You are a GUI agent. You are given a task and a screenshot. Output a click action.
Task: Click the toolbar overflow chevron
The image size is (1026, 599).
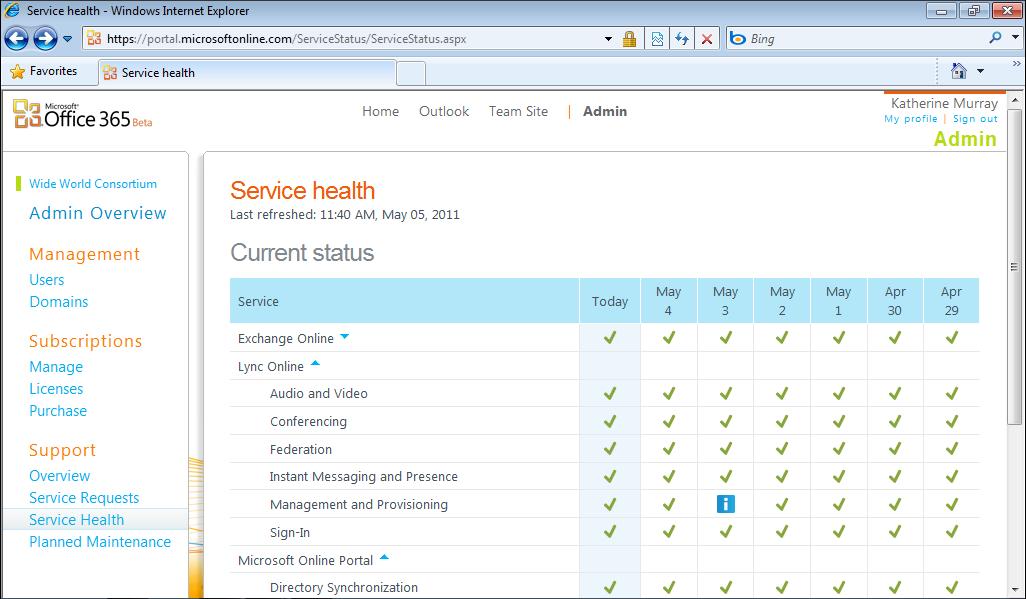1016,64
